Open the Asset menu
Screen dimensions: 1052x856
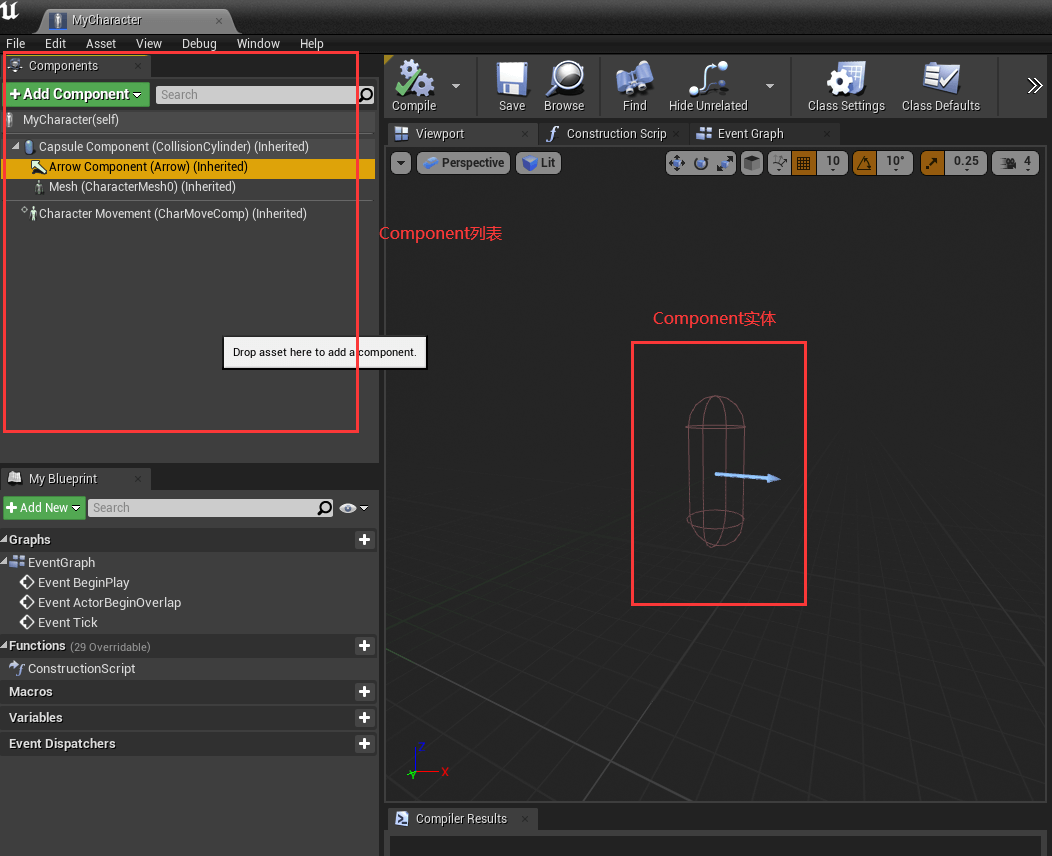tap(101, 43)
